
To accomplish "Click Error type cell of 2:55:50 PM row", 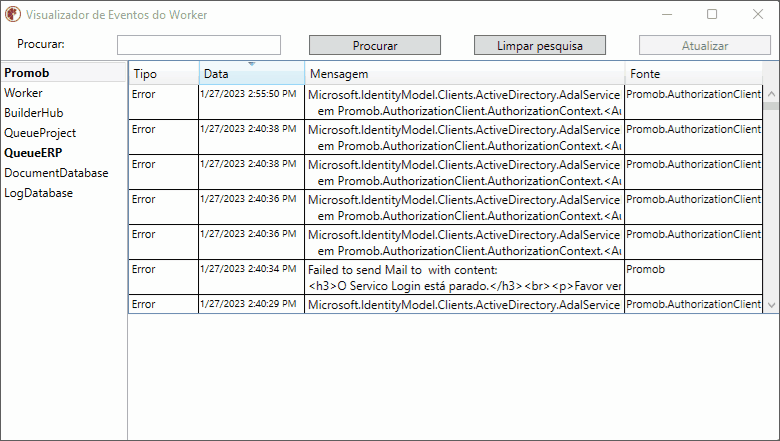I will (x=164, y=102).
